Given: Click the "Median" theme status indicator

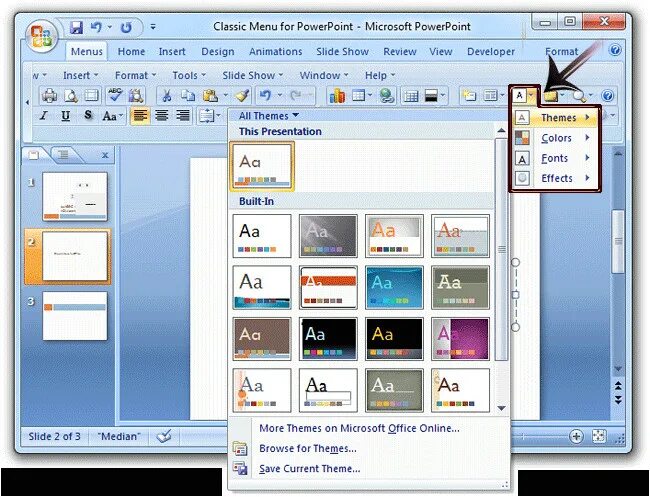Looking at the screenshot, I should (x=119, y=436).
